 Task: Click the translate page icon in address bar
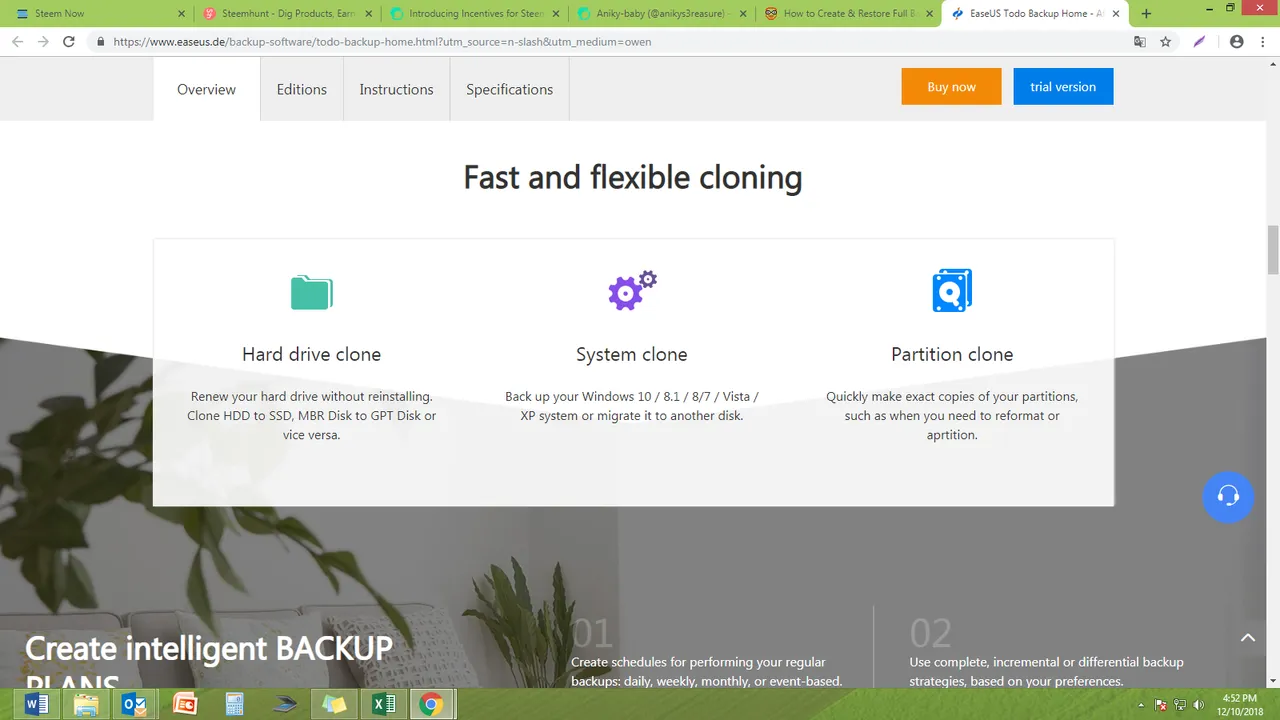click(x=1140, y=42)
